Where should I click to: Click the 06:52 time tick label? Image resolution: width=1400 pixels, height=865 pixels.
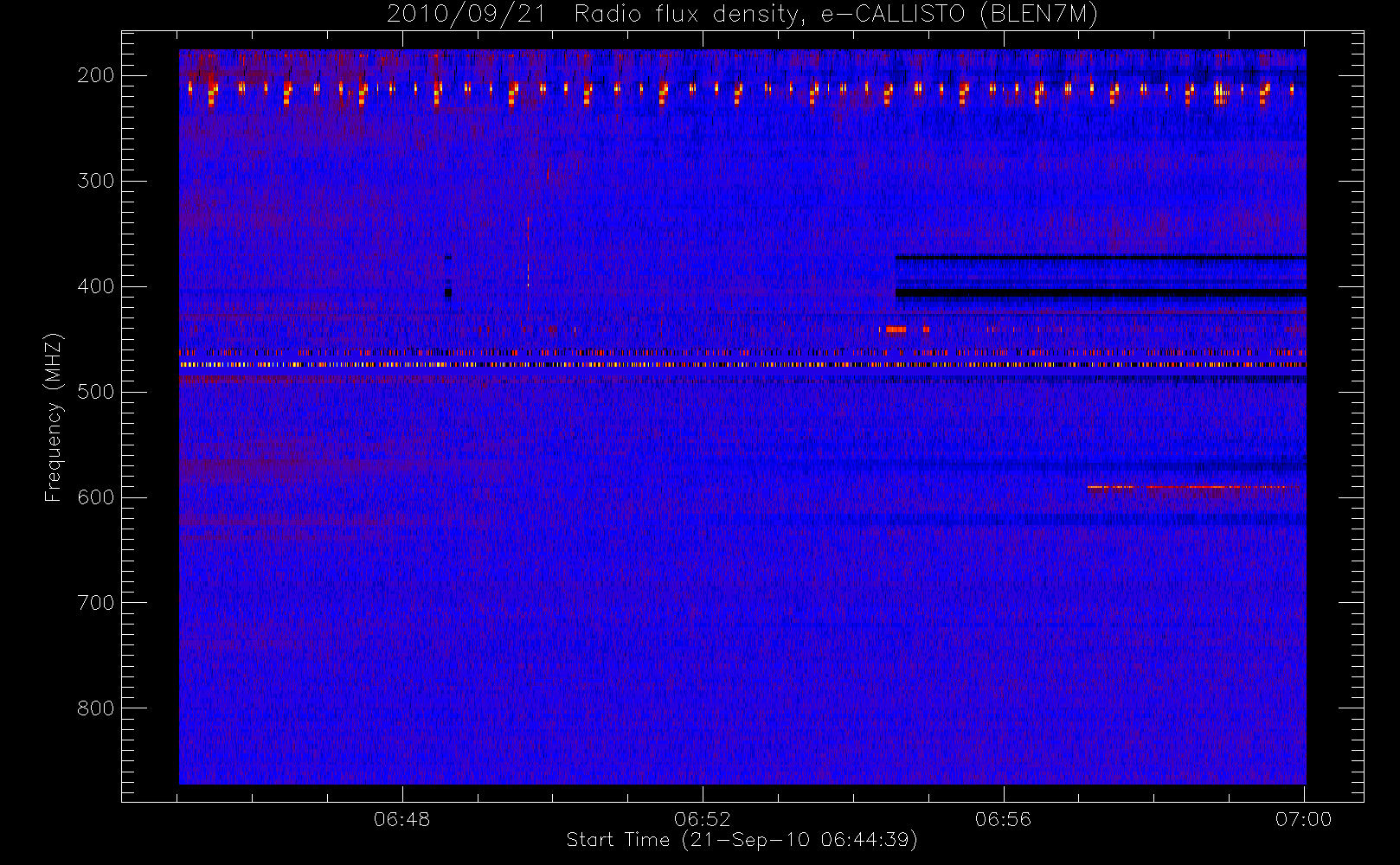(703, 819)
